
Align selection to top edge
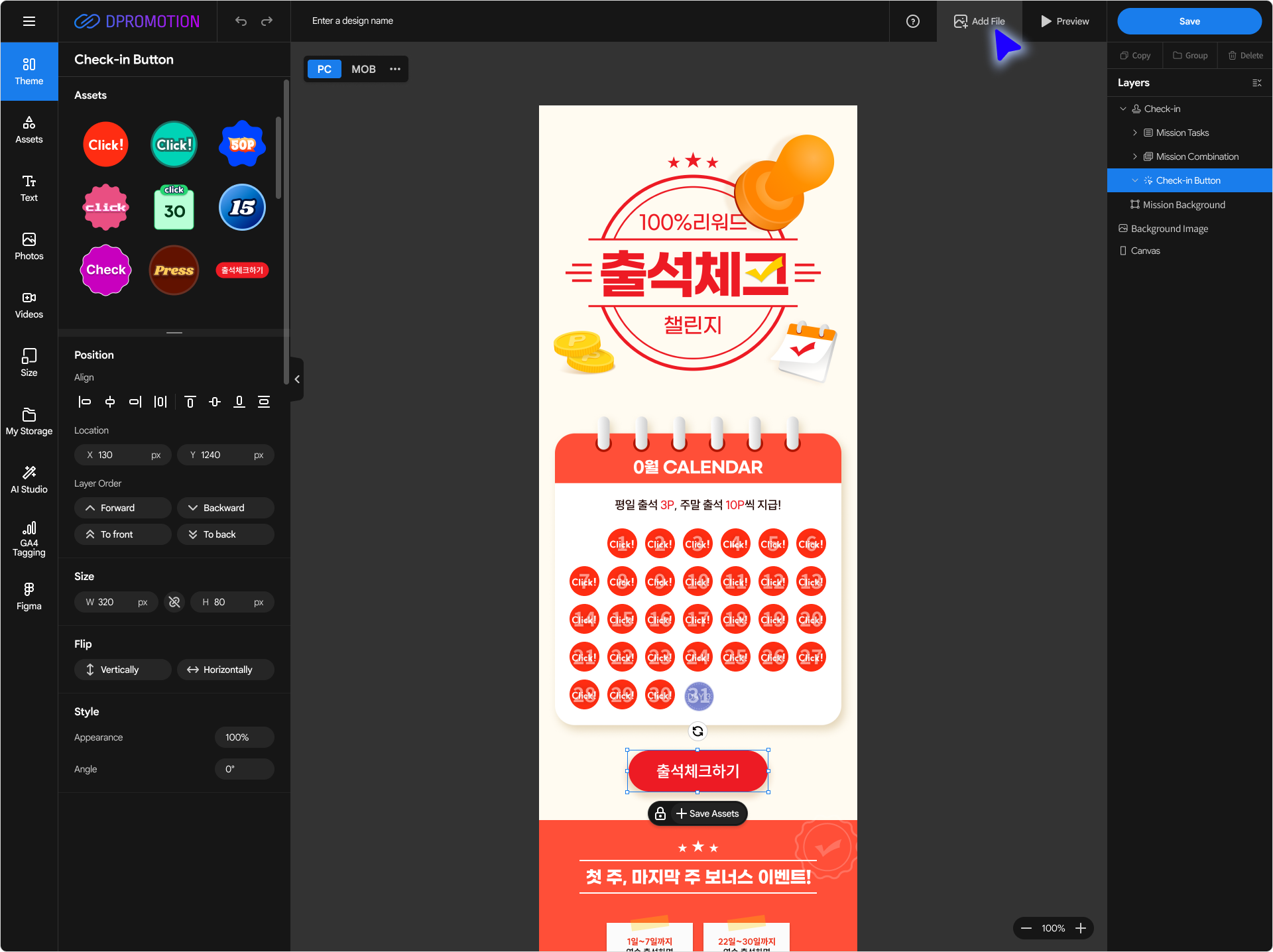tap(190, 402)
